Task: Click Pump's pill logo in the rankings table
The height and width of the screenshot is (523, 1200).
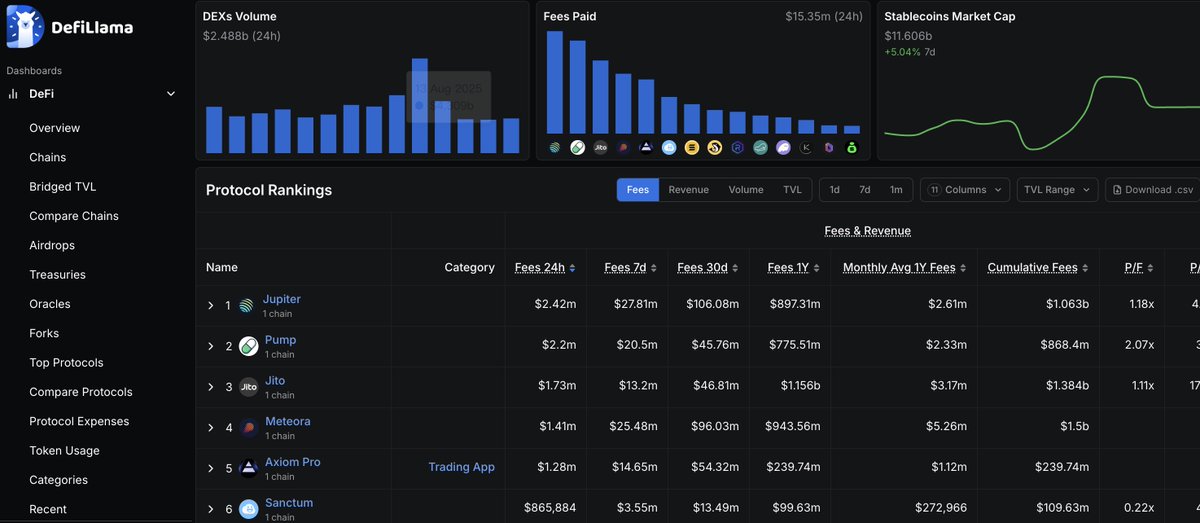Action: (247, 347)
